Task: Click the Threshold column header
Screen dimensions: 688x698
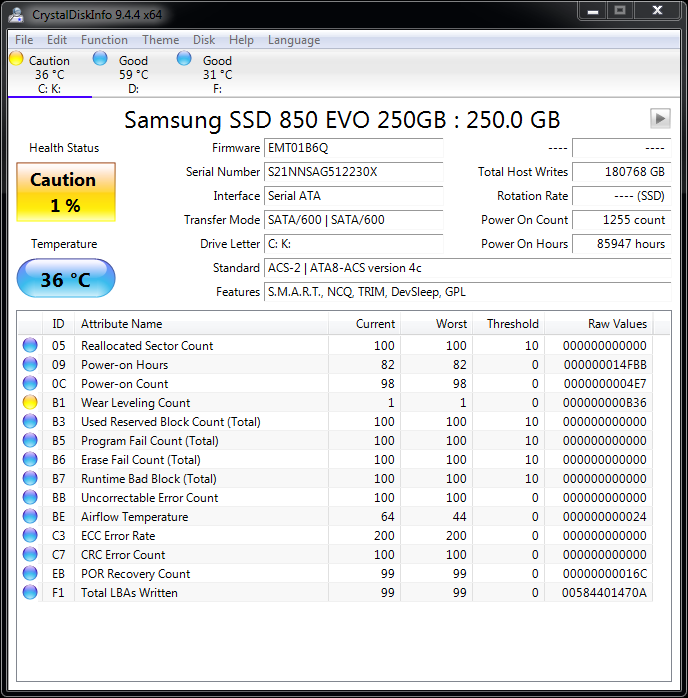Action: pyautogui.click(x=509, y=324)
